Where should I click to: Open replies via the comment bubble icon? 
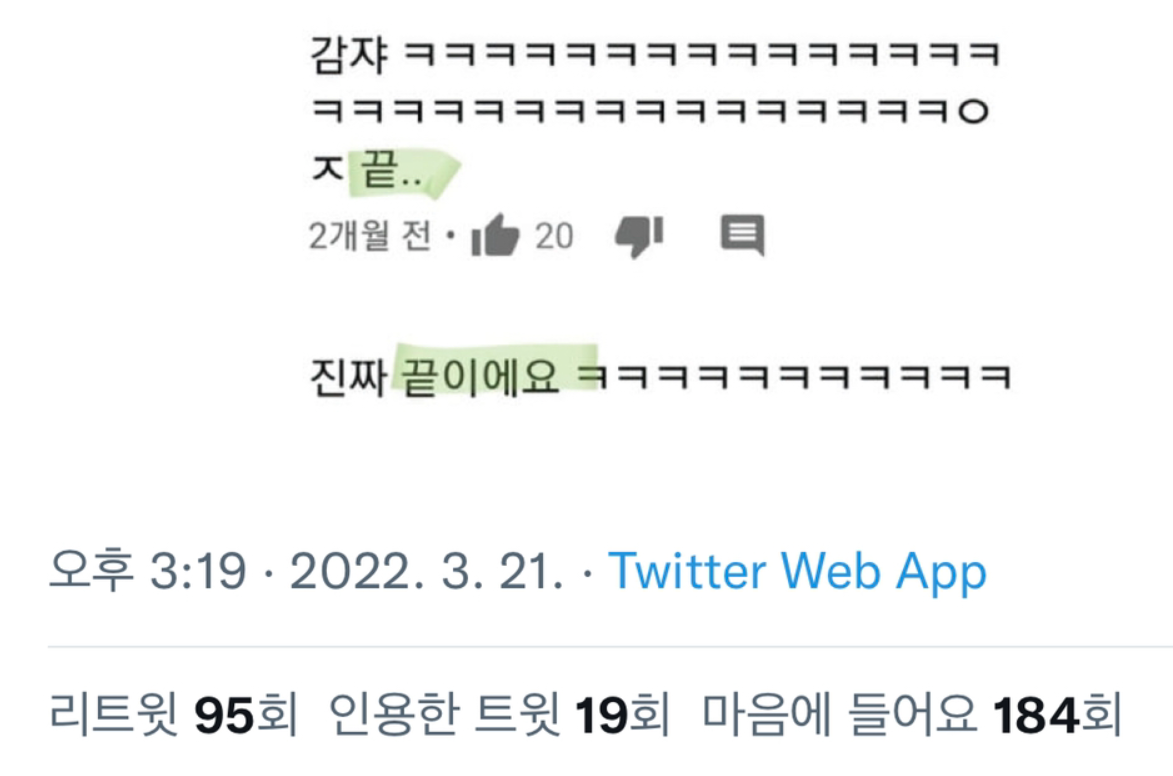point(742,235)
